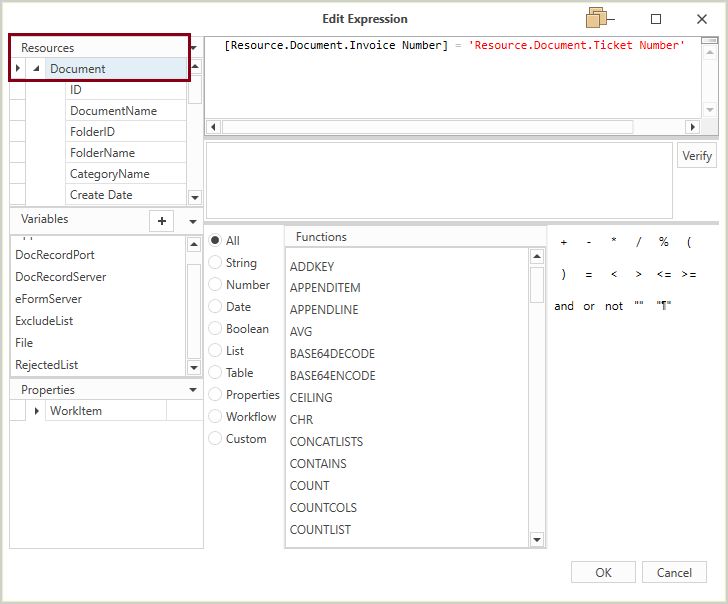Insert the percent modulo operator
The height and width of the screenshot is (604, 728).
coord(663,242)
